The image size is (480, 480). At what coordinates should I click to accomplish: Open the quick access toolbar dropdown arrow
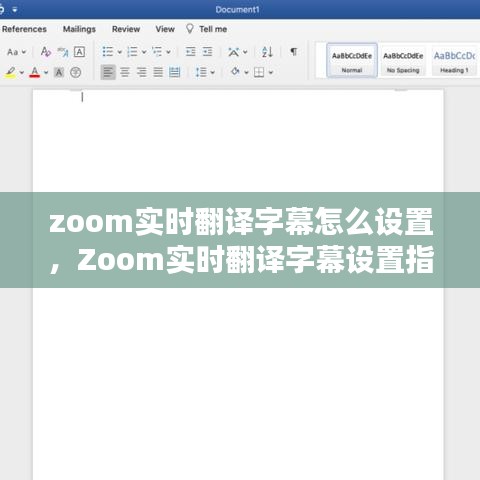15,10
